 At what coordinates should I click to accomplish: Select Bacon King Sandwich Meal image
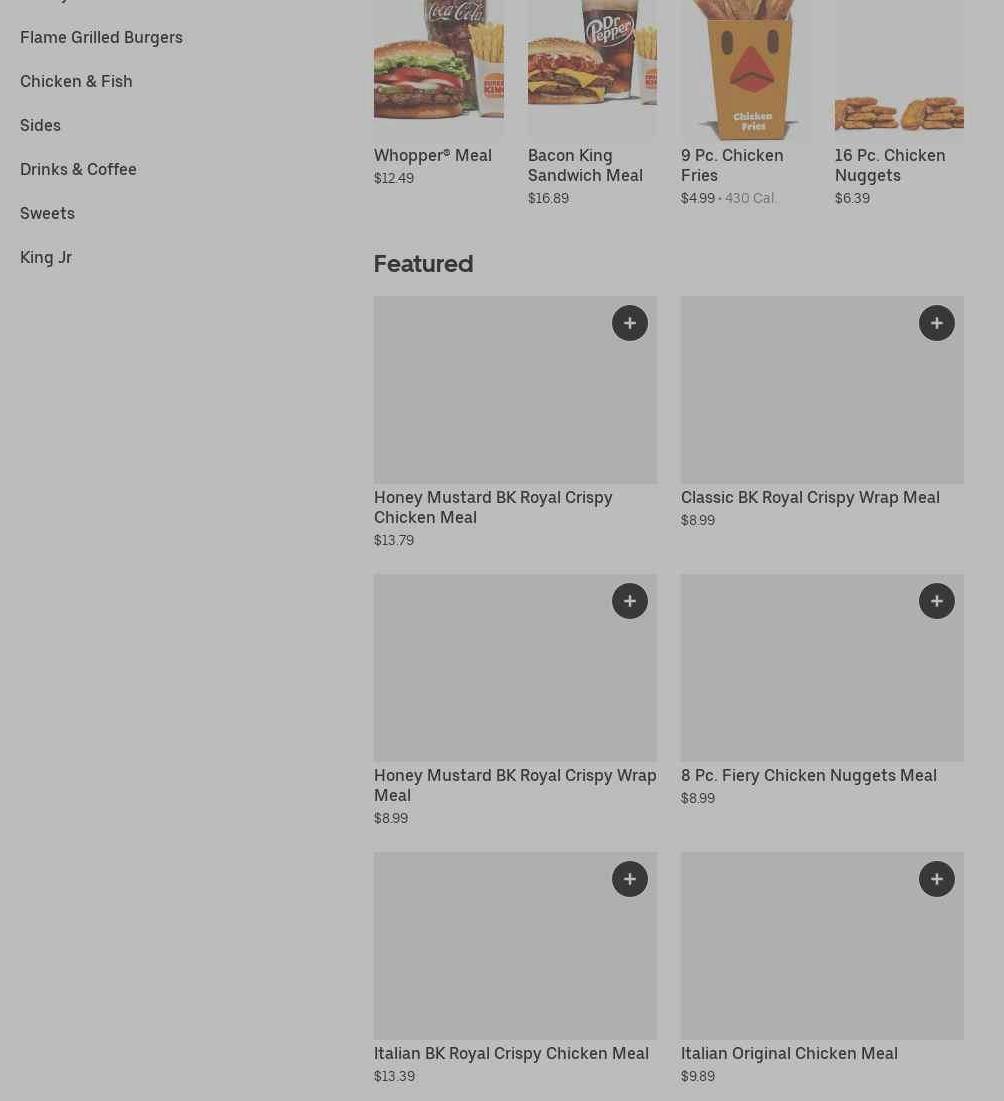(592, 69)
